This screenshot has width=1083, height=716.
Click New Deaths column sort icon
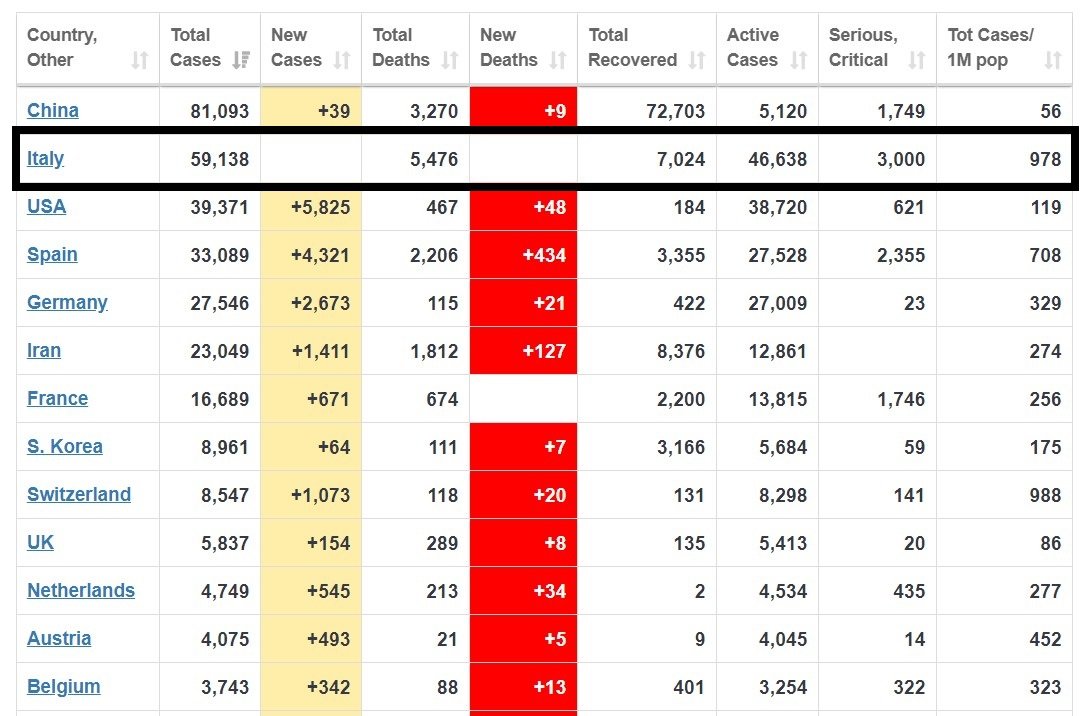point(558,60)
